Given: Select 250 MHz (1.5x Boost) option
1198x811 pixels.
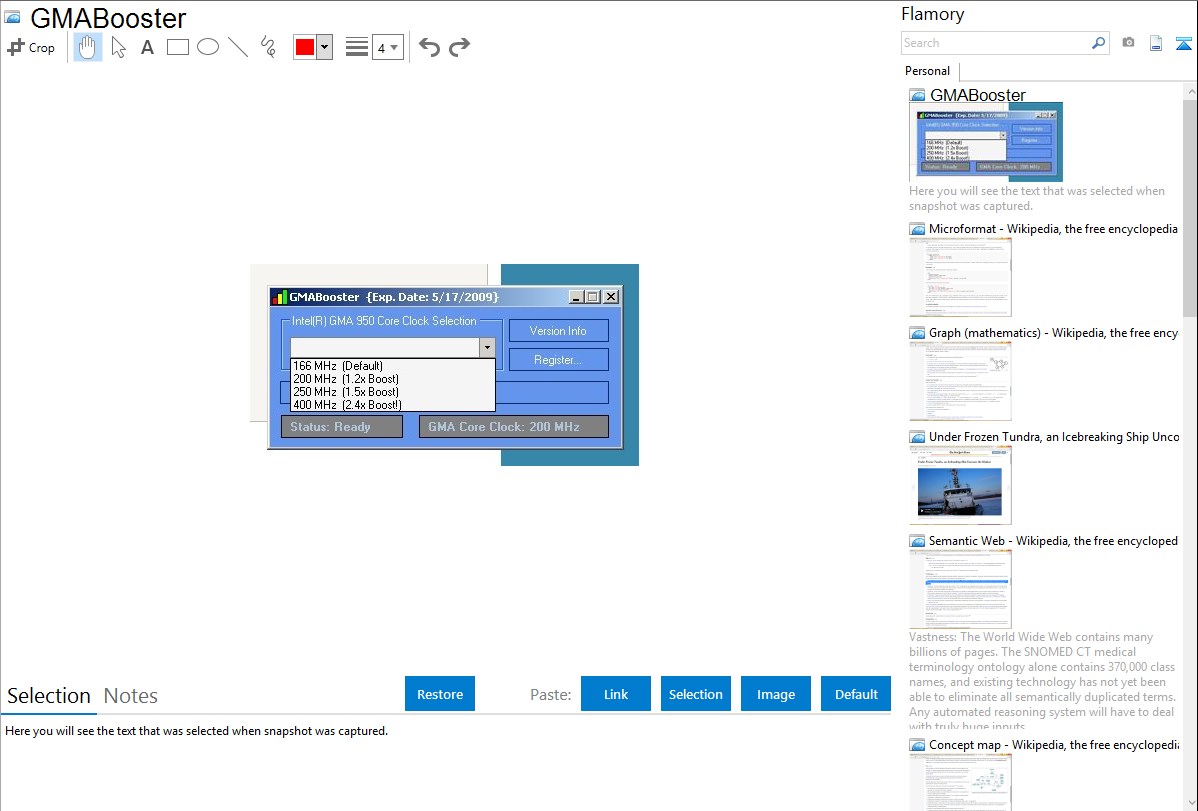Looking at the screenshot, I should tap(393, 391).
